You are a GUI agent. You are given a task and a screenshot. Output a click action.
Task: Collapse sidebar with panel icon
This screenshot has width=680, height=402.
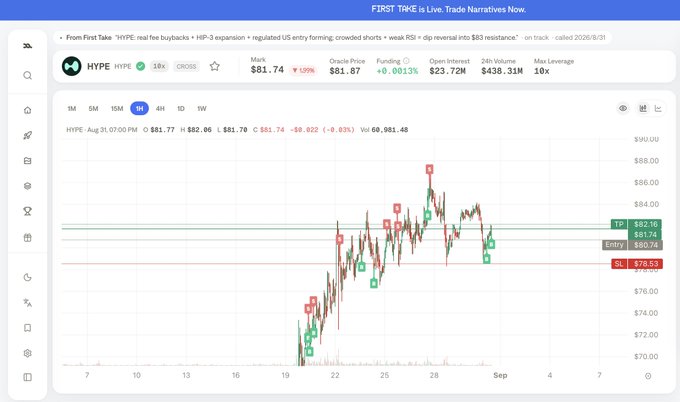[27, 377]
